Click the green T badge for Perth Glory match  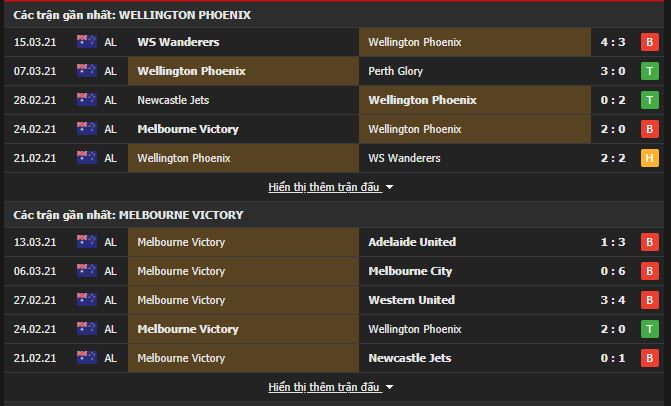[650, 71]
